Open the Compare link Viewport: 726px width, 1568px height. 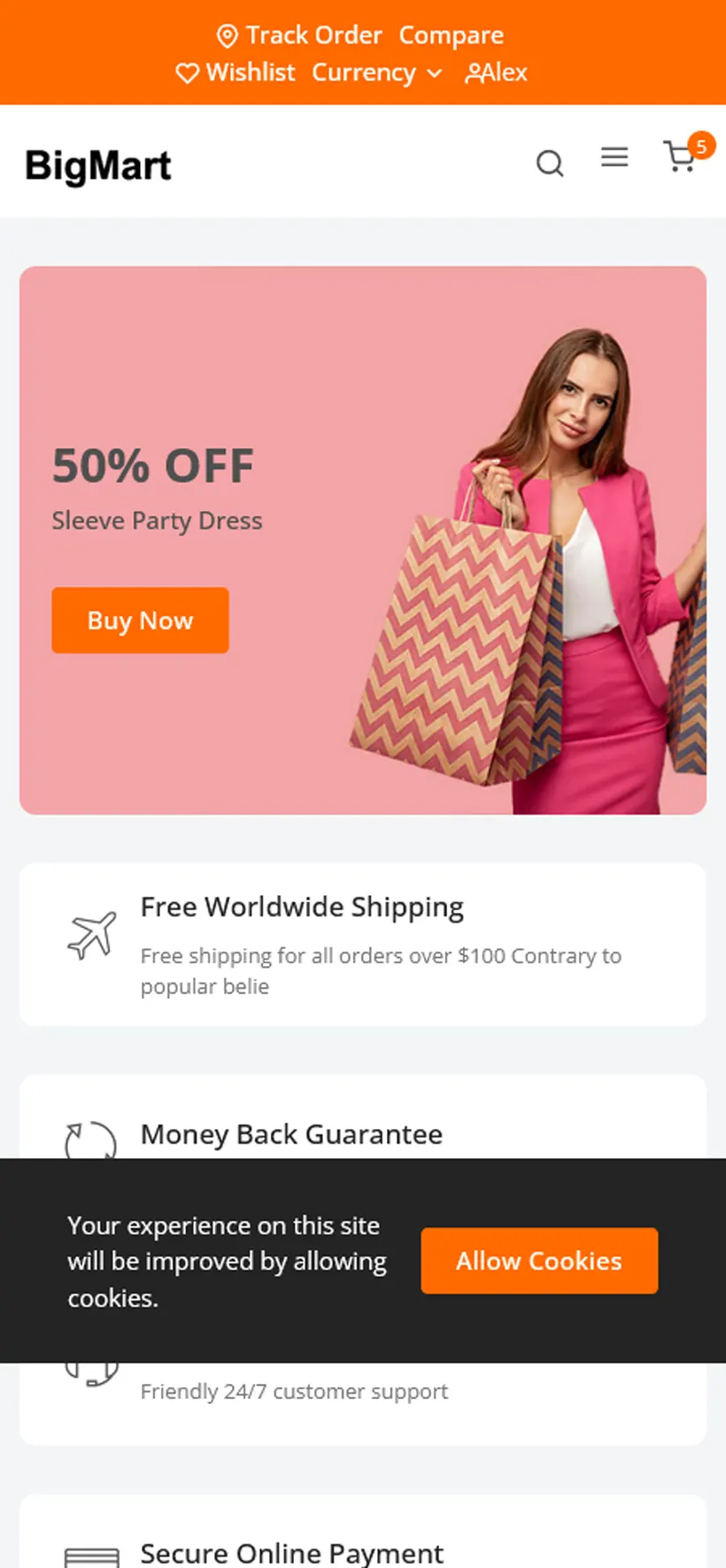pyautogui.click(x=451, y=35)
